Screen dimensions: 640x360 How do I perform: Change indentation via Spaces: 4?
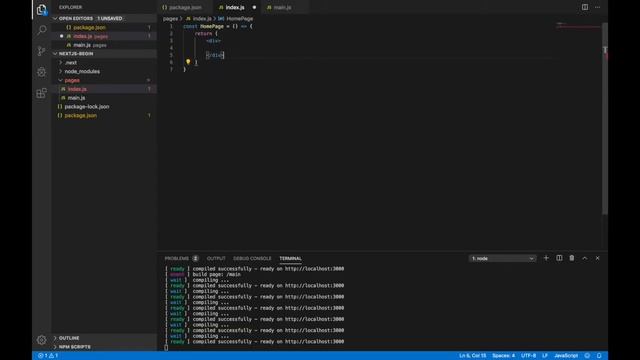[504, 356]
